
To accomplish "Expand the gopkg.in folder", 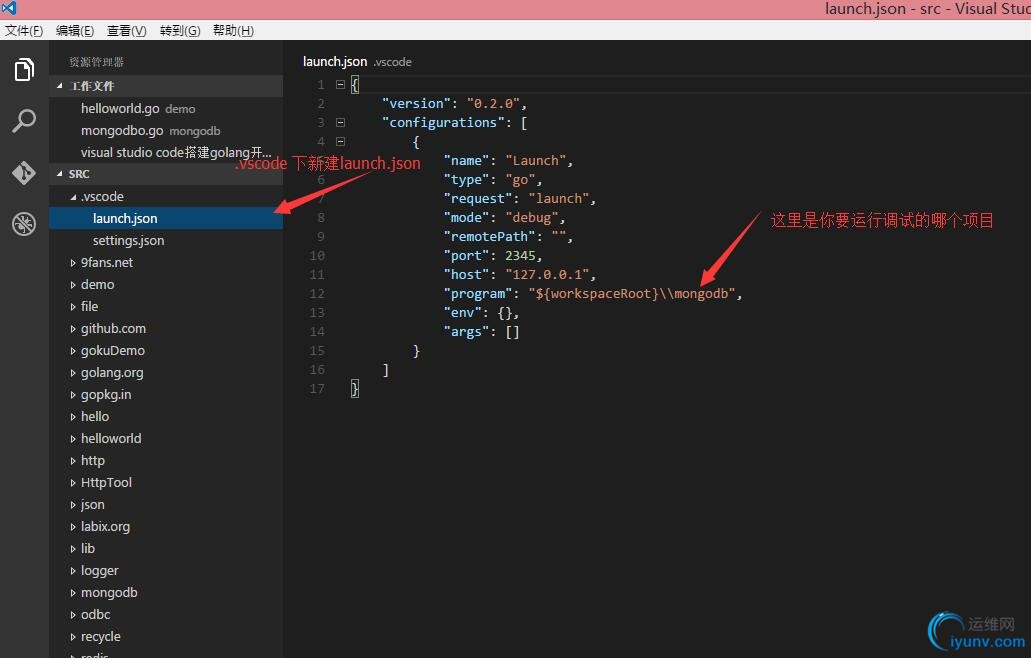I will 73,395.
